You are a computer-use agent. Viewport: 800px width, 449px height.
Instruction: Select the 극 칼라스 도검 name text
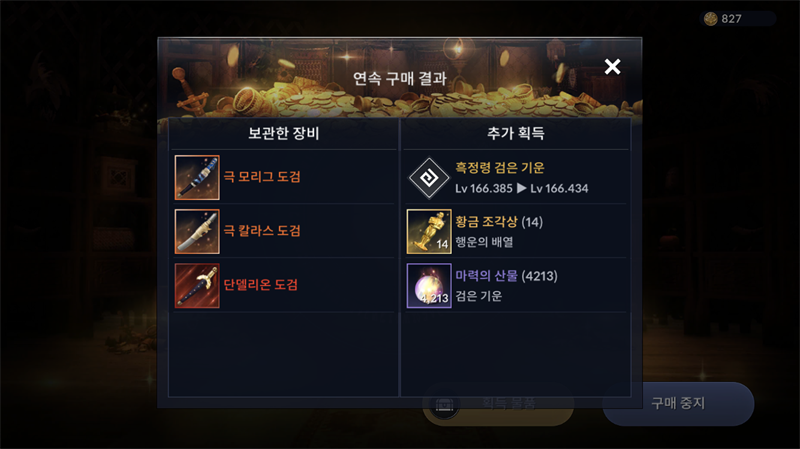pyautogui.click(x=262, y=231)
